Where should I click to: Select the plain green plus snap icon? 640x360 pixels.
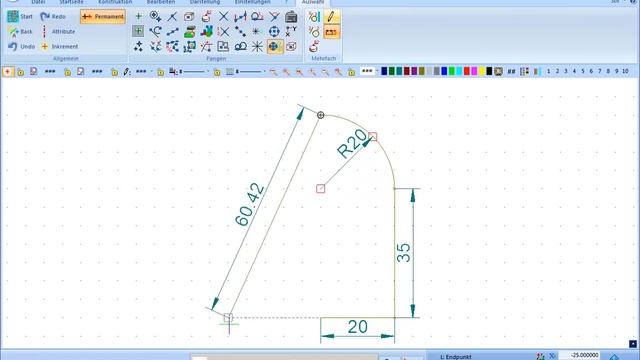138,16
